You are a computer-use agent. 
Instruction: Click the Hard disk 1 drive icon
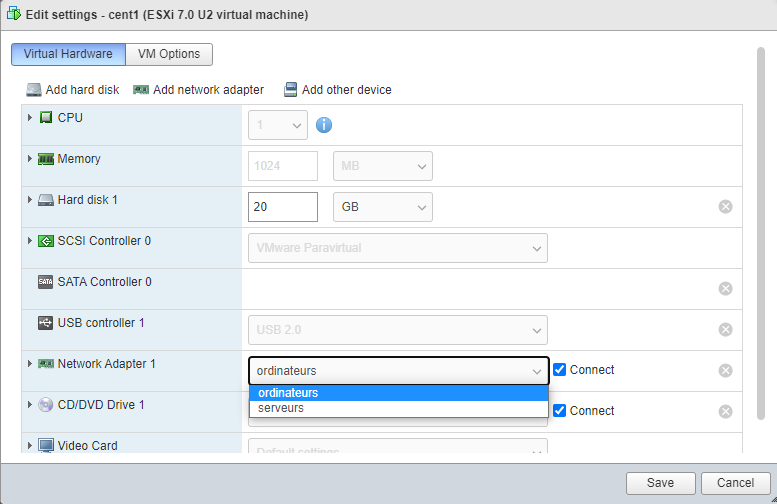coord(46,200)
